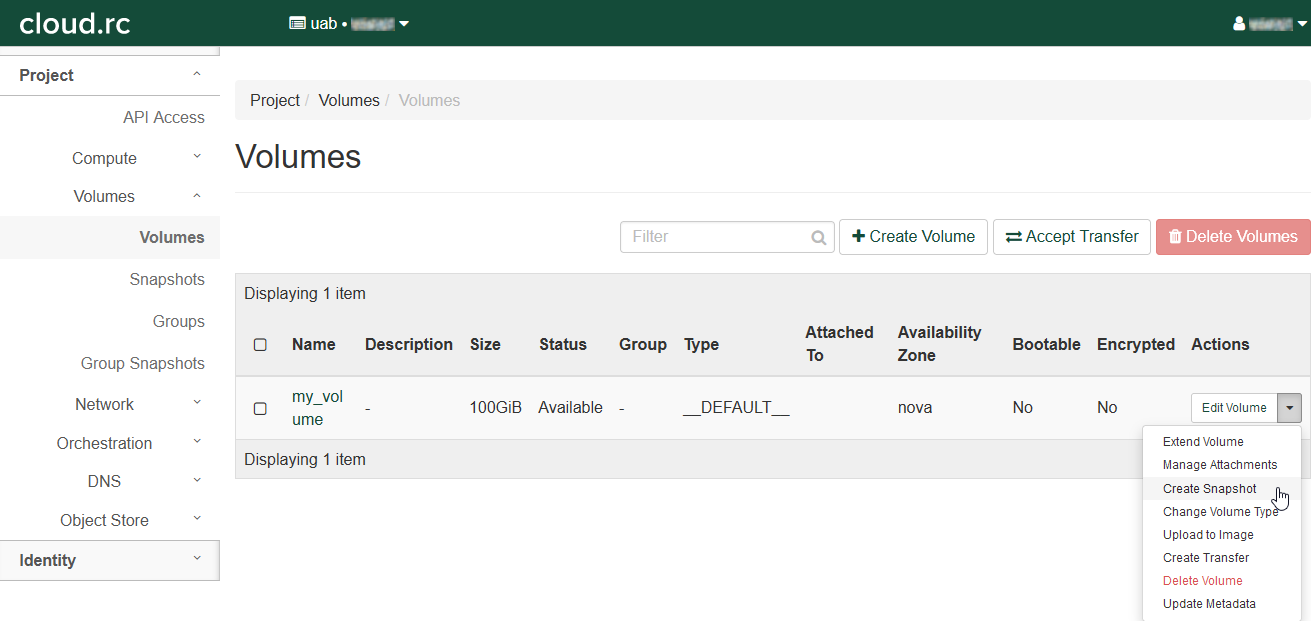The width and height of the screenshot is (1311, 621).
Task: Select Extend Volume in the dropdown menu
Action: click(x=1203, y=442)
